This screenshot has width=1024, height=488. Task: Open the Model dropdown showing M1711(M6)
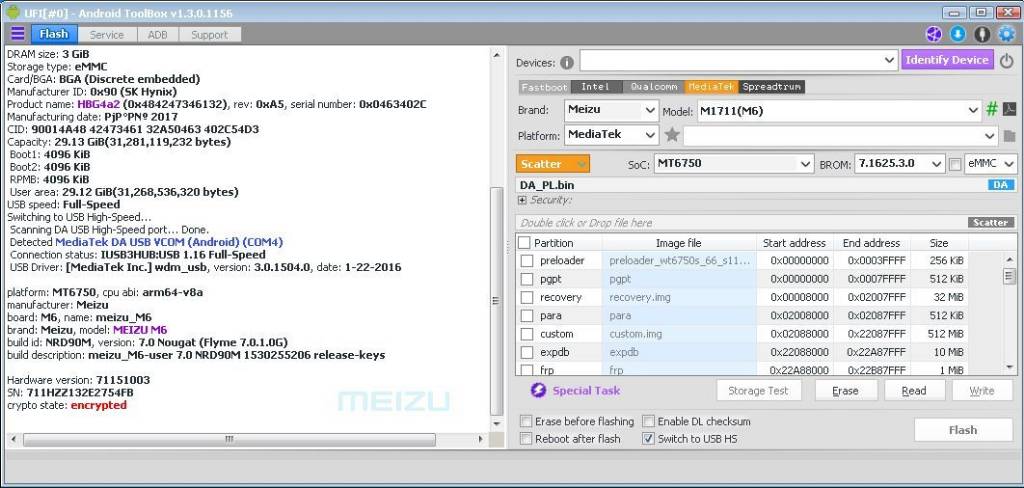(839, 110)
